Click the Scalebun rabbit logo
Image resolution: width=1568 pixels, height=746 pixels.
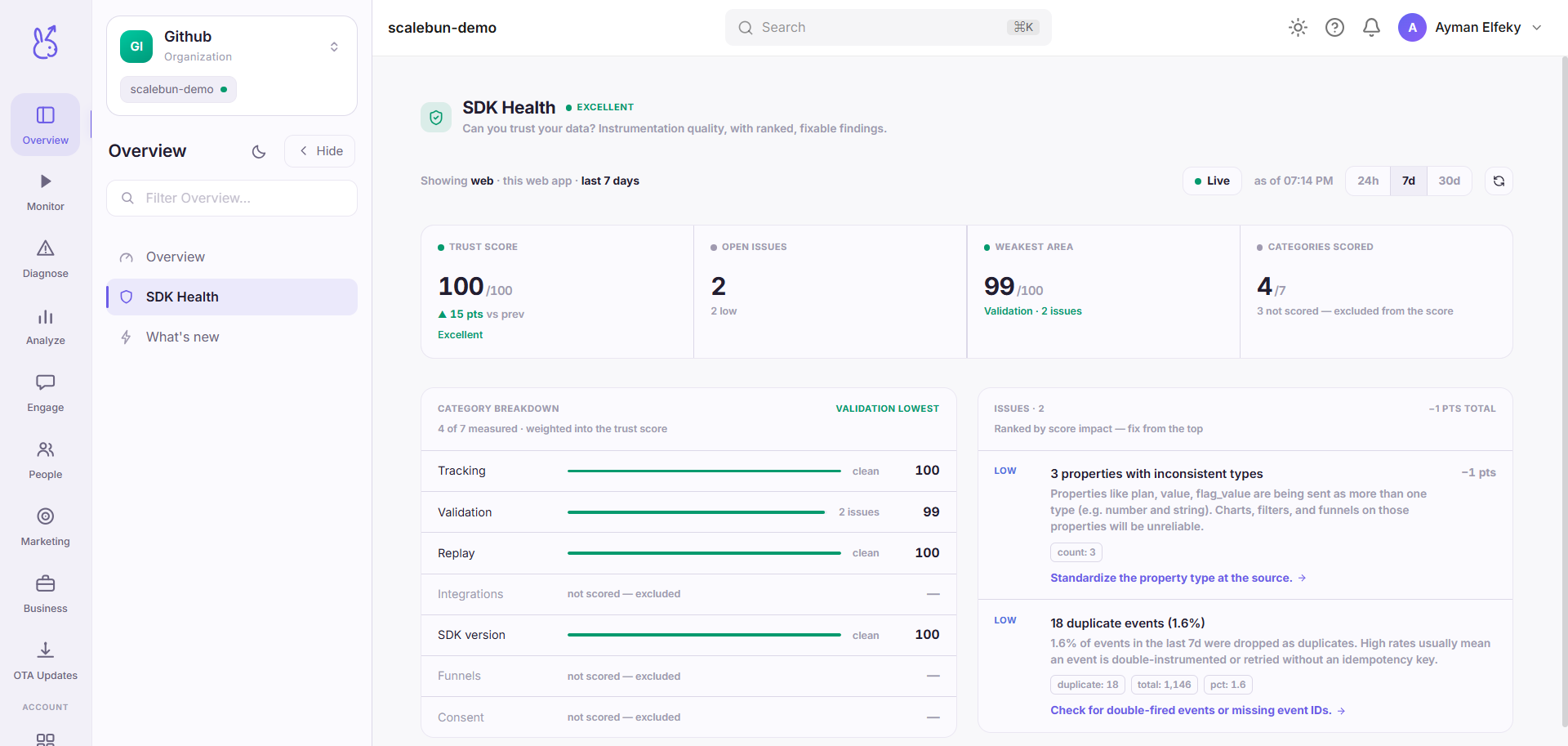pos(46,42)
